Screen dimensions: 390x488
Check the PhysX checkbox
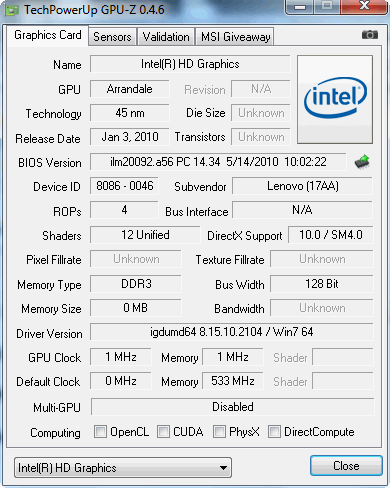(x=219, y=431)
